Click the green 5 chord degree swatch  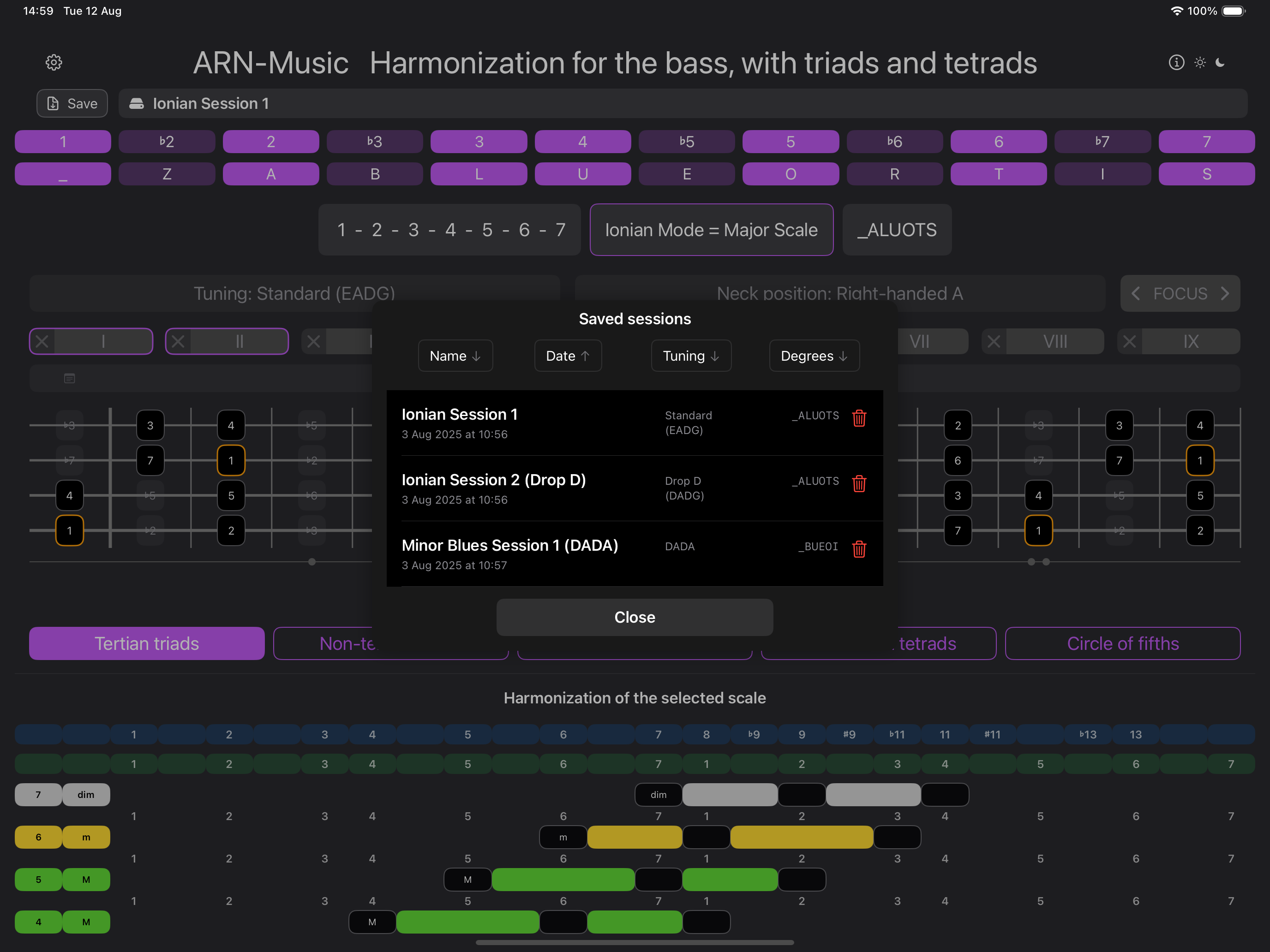[x=38, y=879]
